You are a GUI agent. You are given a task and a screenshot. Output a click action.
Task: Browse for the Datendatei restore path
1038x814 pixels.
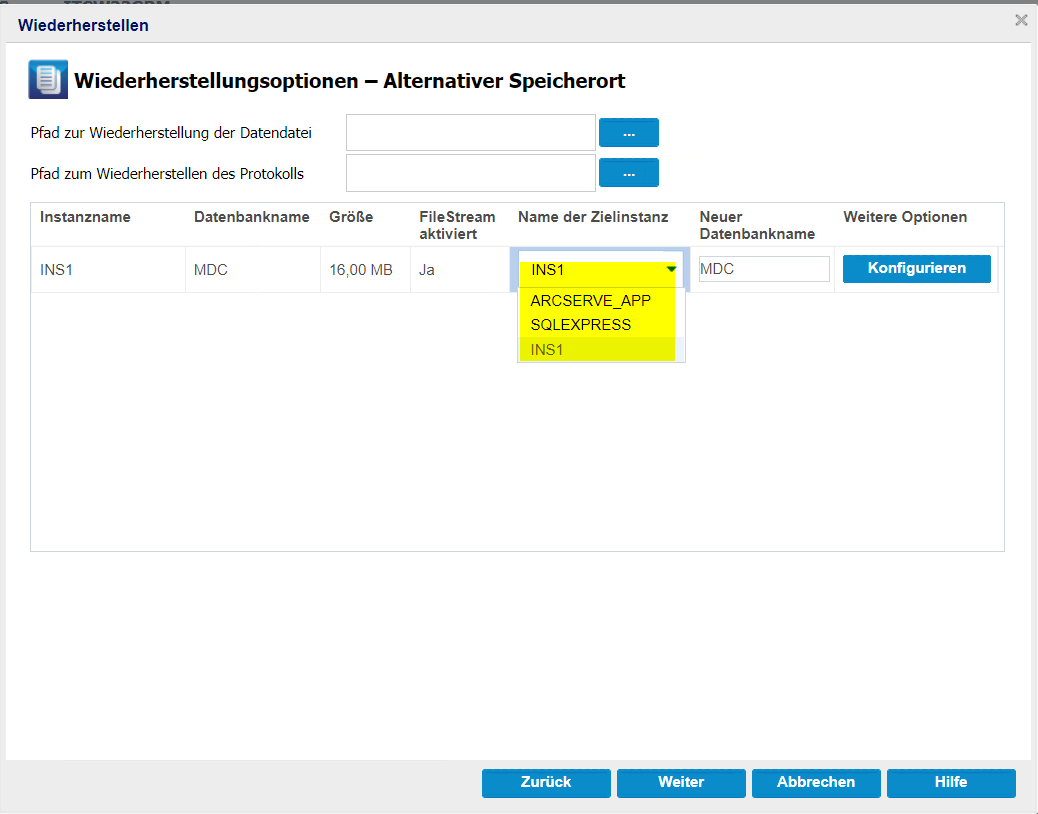pos(628,133)
